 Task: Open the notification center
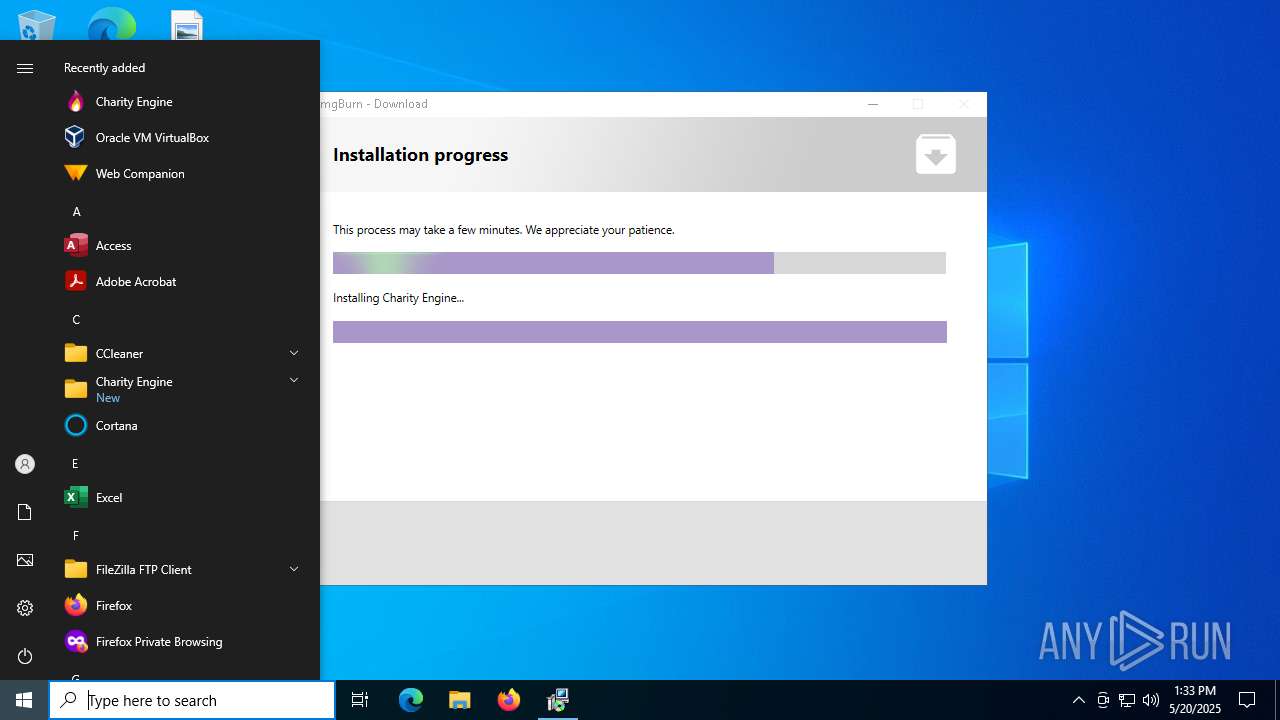[1247, 700]
